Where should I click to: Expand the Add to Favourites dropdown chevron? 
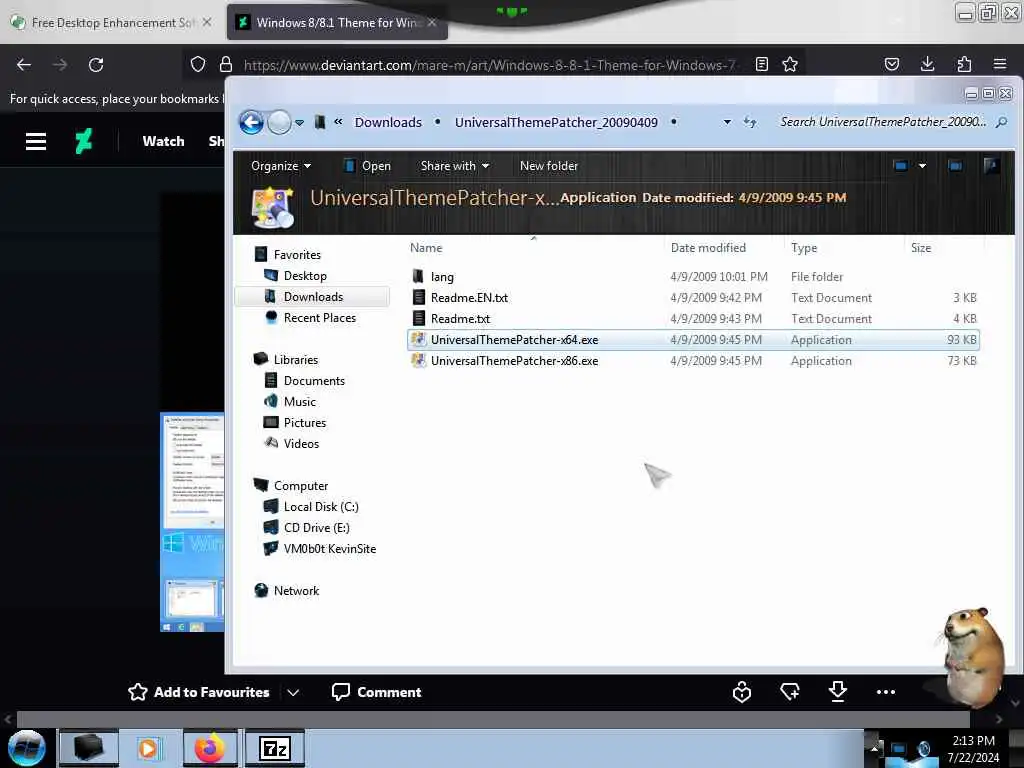[293, 692]
